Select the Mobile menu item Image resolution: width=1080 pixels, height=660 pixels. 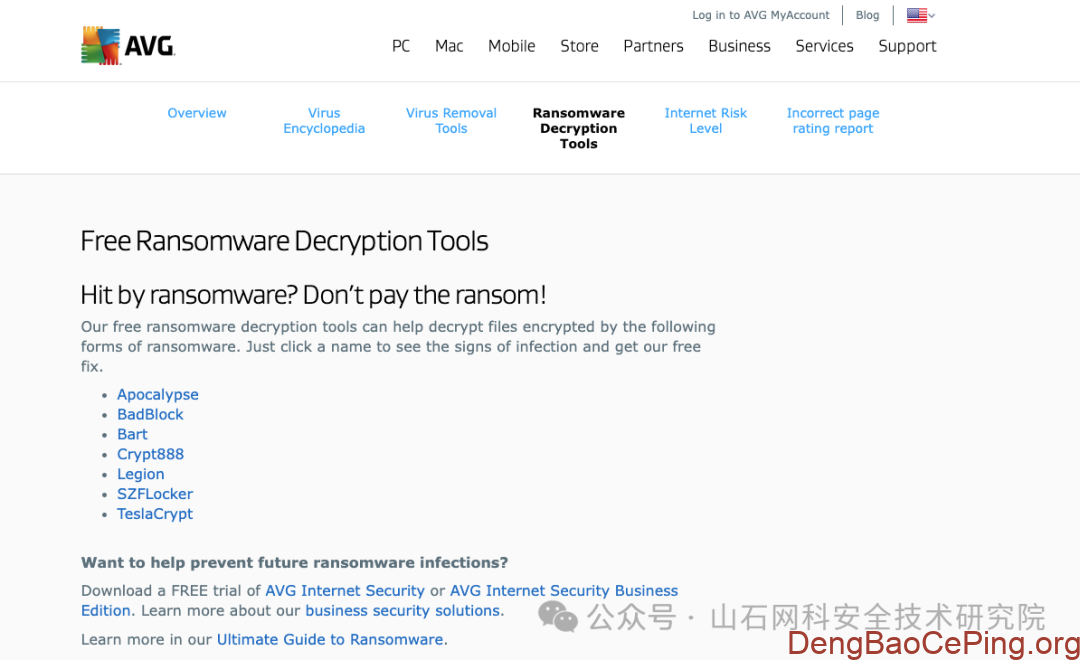click(512, 46)
